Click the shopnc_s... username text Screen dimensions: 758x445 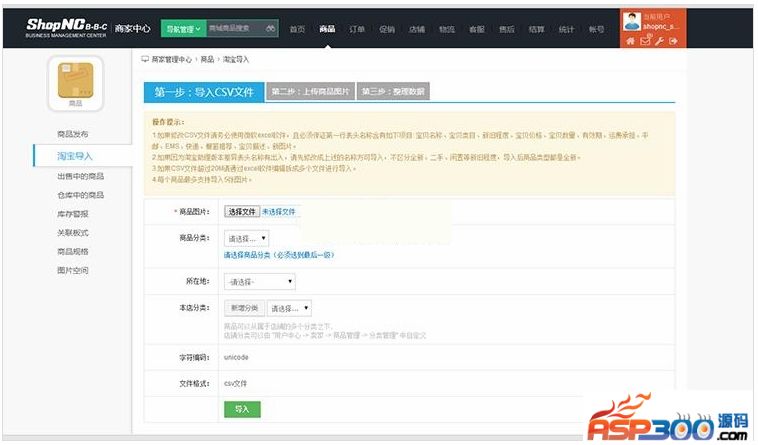tap(661, 26)
